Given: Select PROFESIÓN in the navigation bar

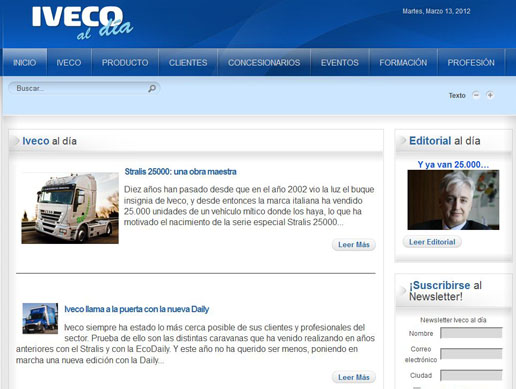Looking at the screenshot, I should tap(471, 62).
